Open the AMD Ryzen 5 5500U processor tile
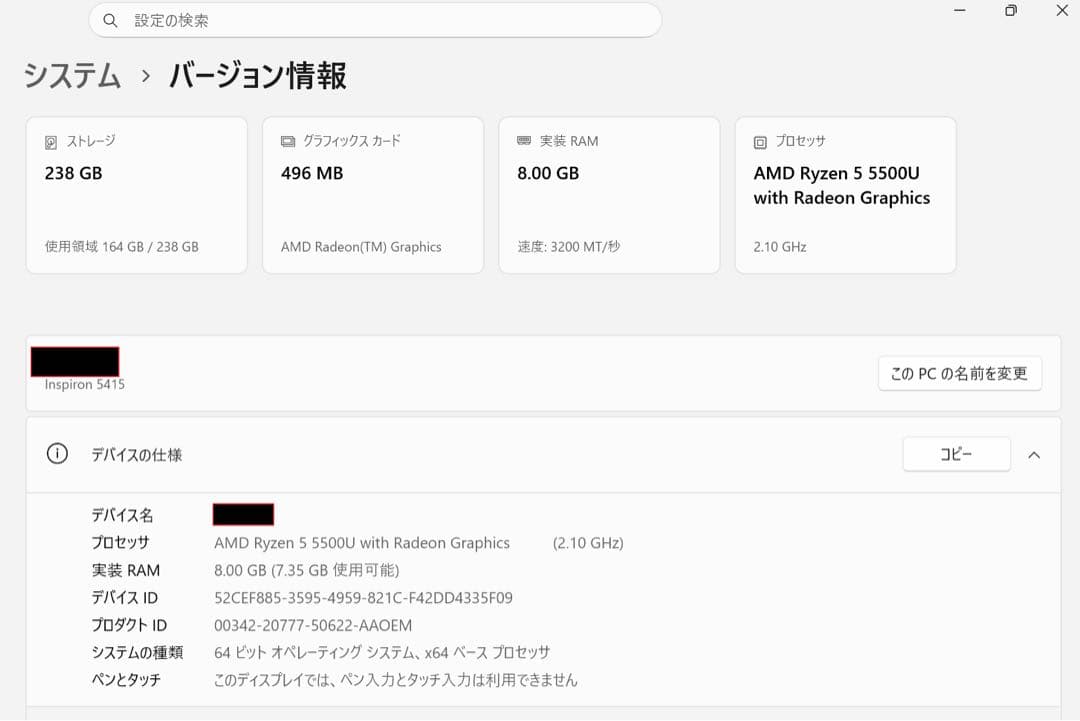The width and height of the screenshot is (1080, 721). click(x=845, y=196)
